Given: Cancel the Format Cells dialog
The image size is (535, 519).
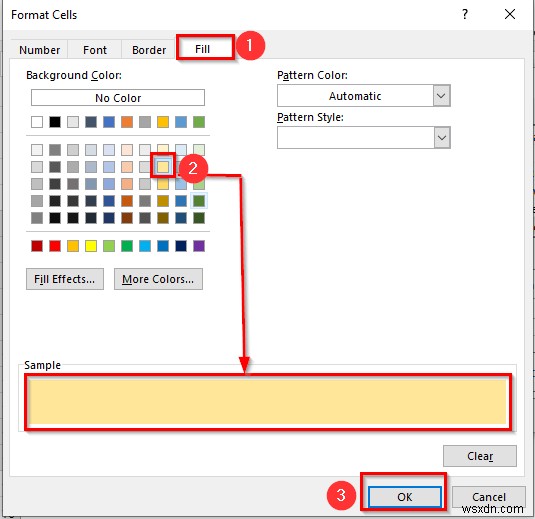Looking at the screenshot, I should pyautogui.click(x=489, y=497).
